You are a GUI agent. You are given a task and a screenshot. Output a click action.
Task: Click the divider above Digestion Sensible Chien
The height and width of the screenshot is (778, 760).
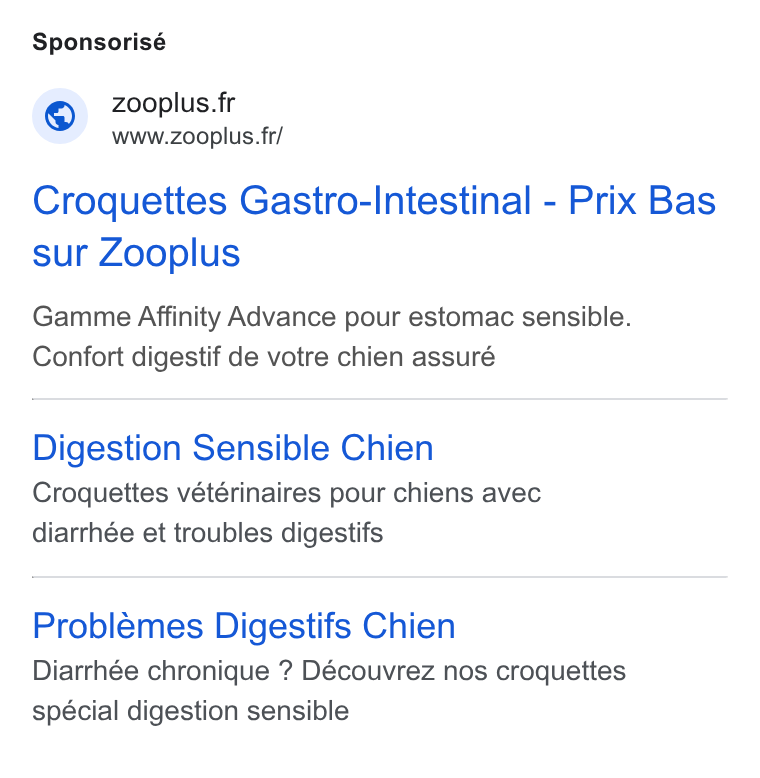pos(380,398)
